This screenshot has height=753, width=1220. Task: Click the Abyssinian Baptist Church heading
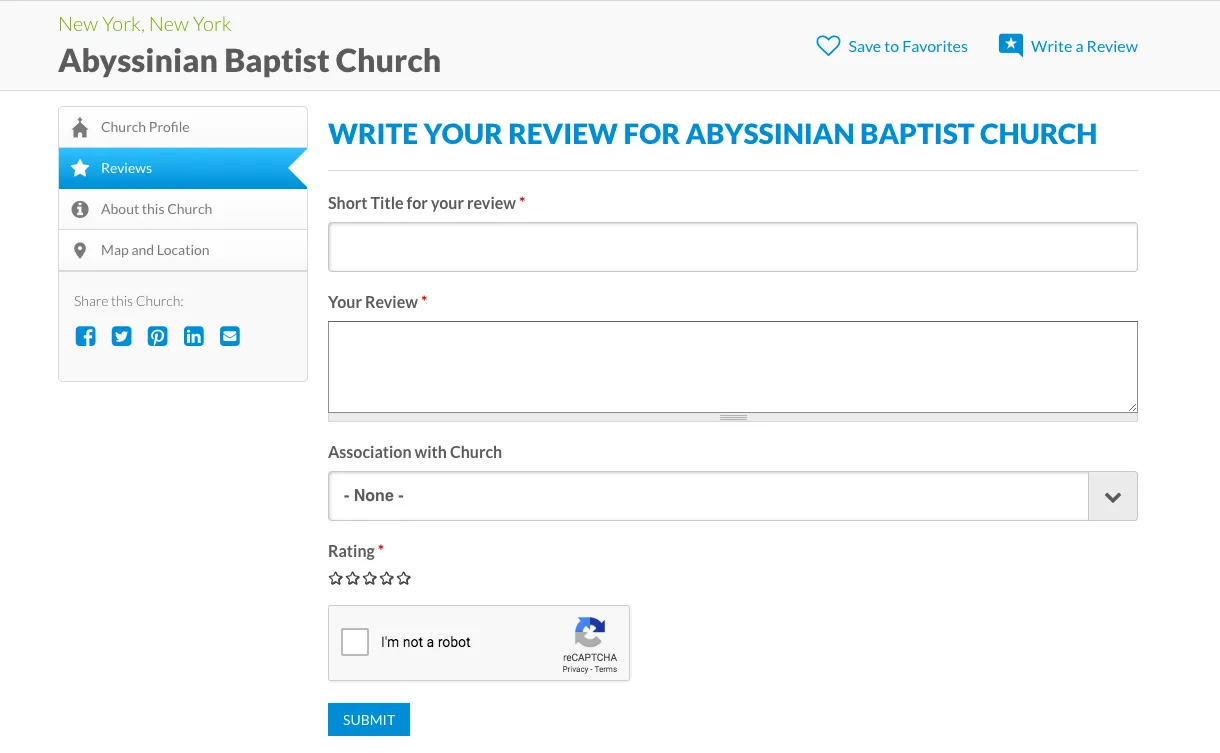tap(249, 61)
